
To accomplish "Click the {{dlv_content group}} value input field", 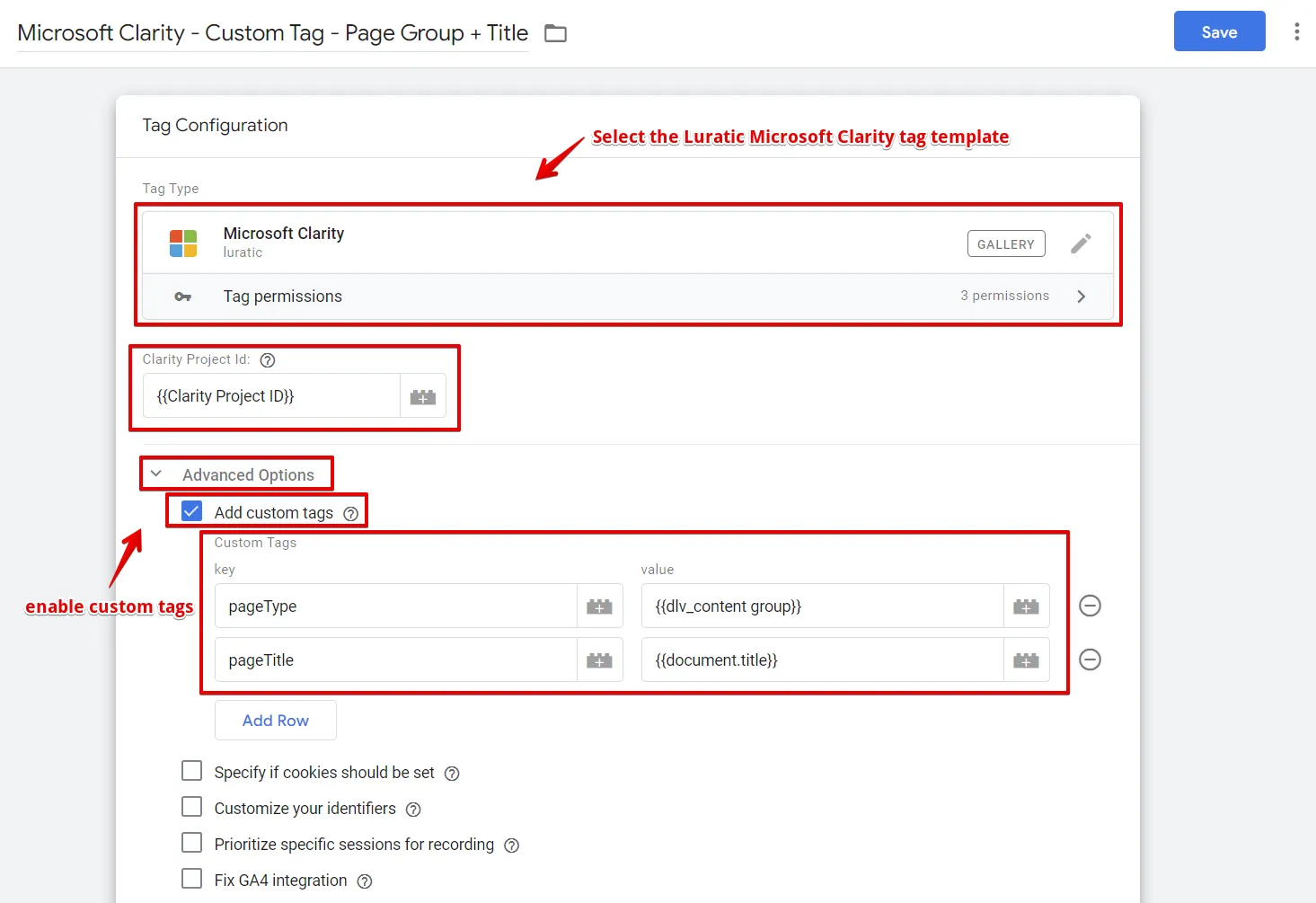I will tap(823, 606).
